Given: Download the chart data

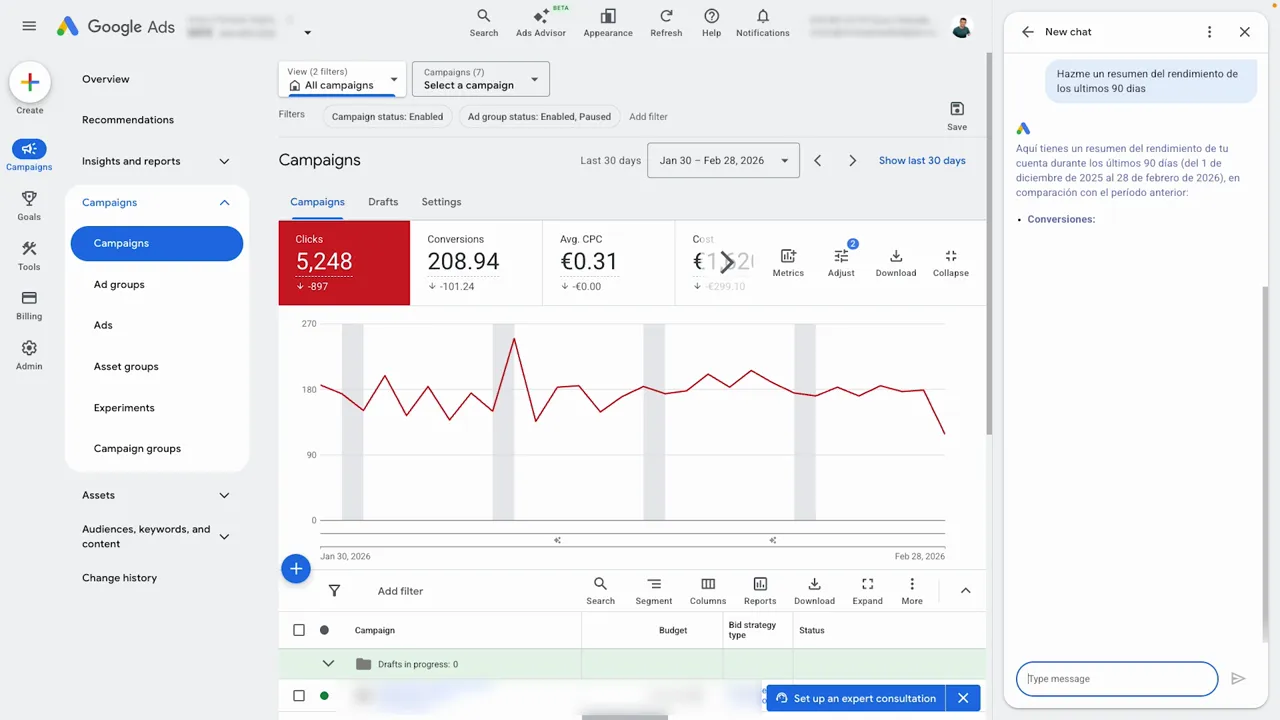Looking at the screenshot, I should tap(896, 263).
